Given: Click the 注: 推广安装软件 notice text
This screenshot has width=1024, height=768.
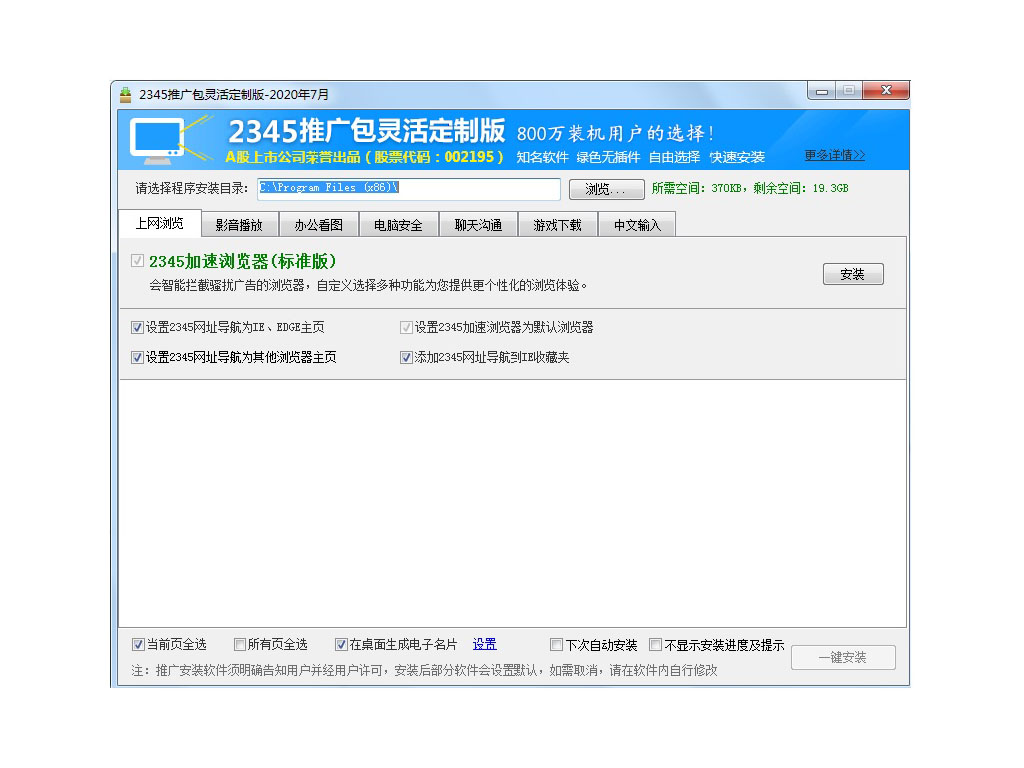Looking at the screenshot, I should coord(424,671).
